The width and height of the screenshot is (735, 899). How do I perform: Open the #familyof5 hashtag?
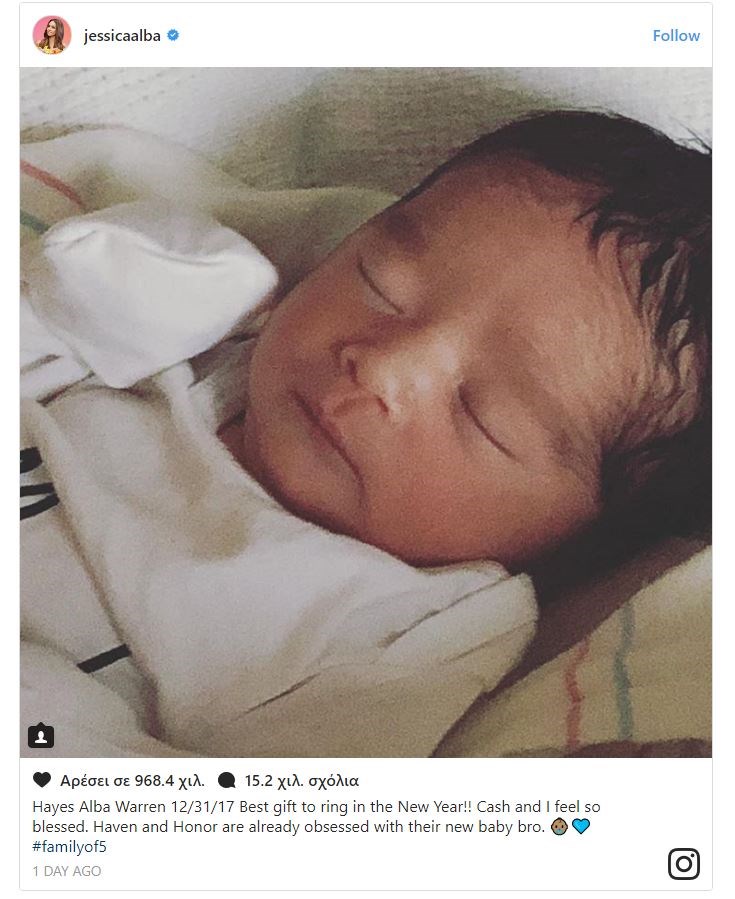[x=69, y=847]
